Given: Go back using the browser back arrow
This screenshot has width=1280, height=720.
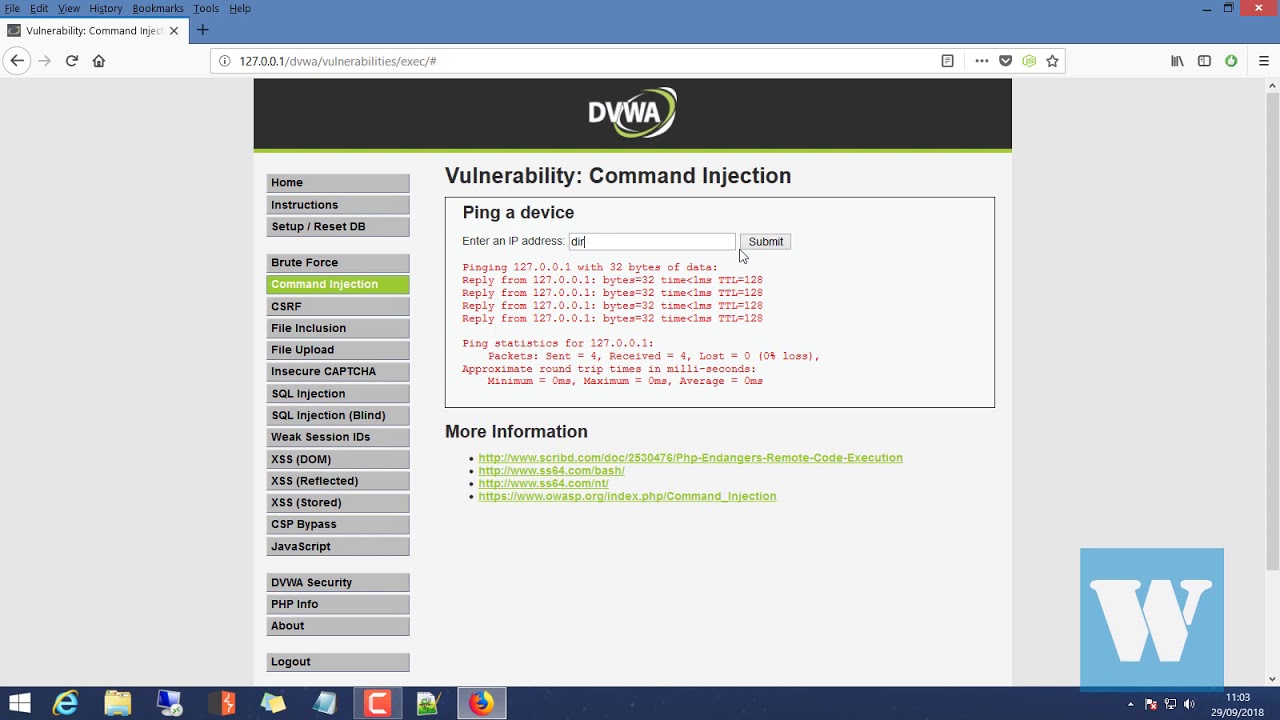Looking at the screenshot, I should (x=17, y=61).
